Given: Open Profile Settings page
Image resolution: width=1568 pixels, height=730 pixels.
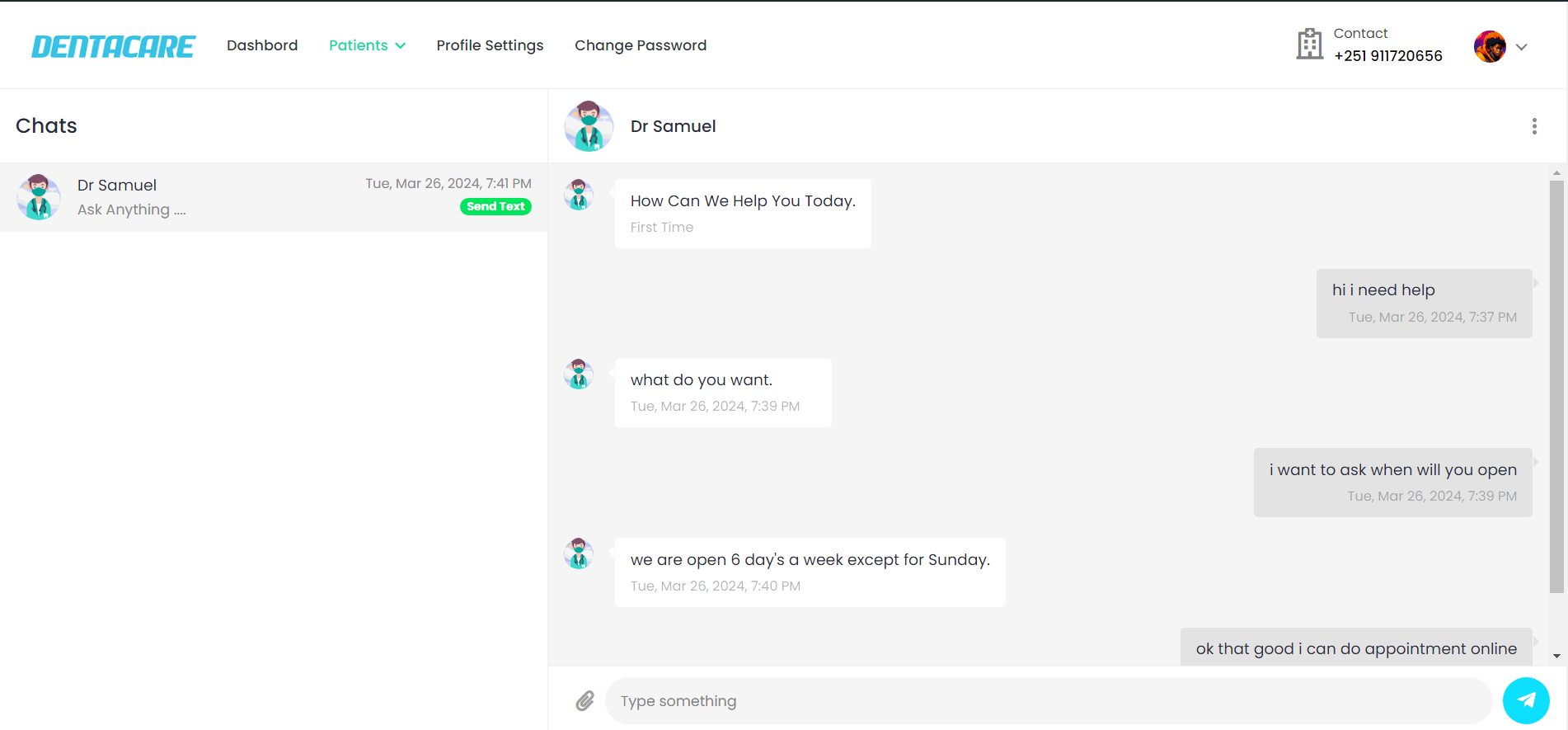Looking at the screenshot, I should click(x=490, y=45).
